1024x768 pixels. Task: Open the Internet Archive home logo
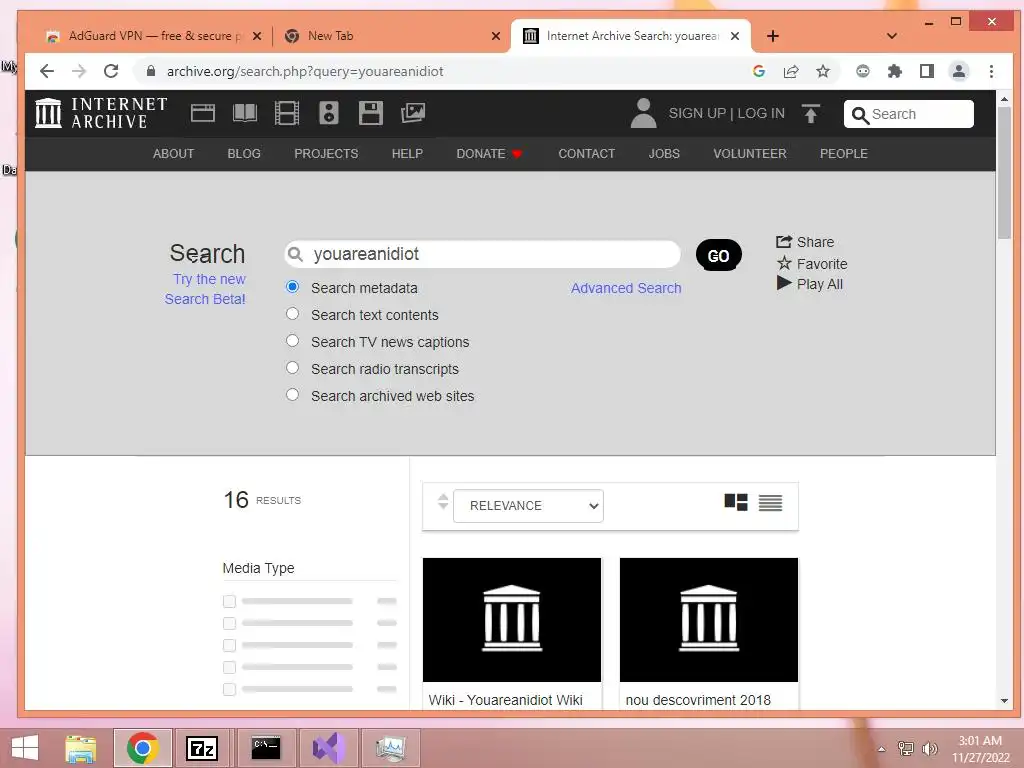click(x=101, y=113)
